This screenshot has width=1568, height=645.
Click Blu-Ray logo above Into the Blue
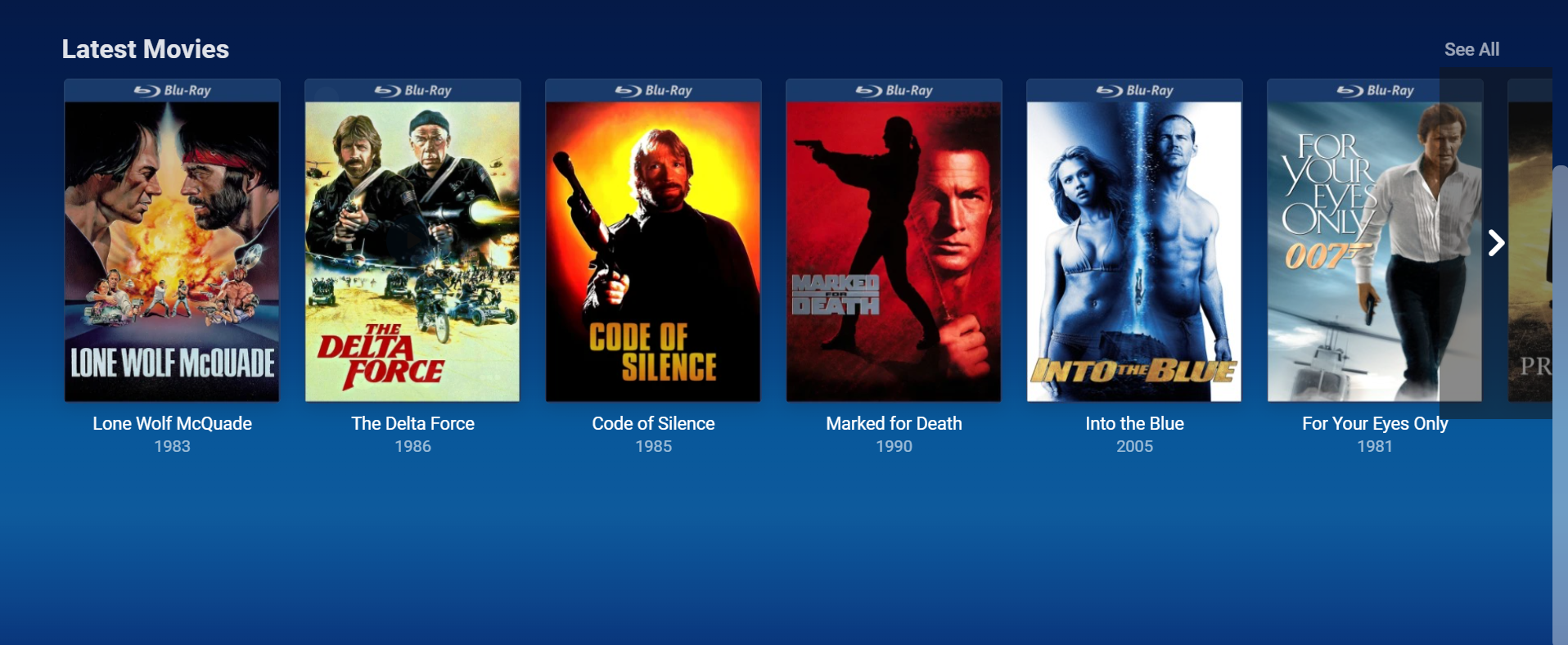coord(1134,90)
